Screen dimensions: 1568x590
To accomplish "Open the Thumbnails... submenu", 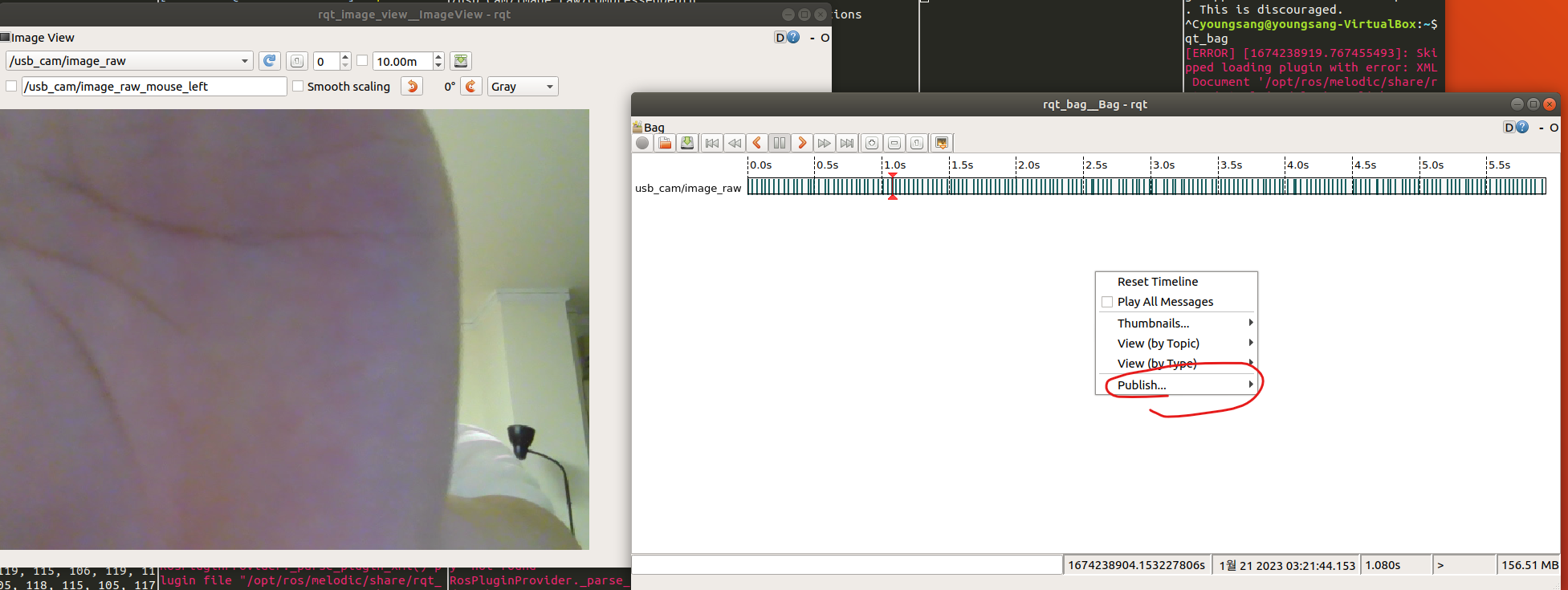I will (1176, 323).
